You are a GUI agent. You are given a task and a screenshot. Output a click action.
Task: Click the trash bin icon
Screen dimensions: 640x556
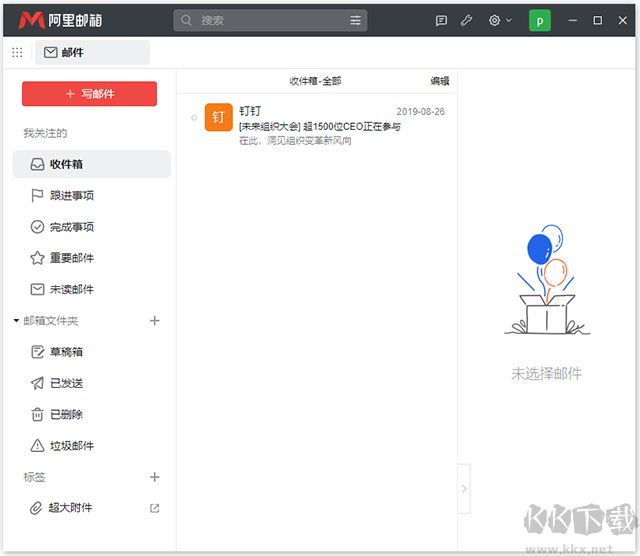[x=37, y=414]
